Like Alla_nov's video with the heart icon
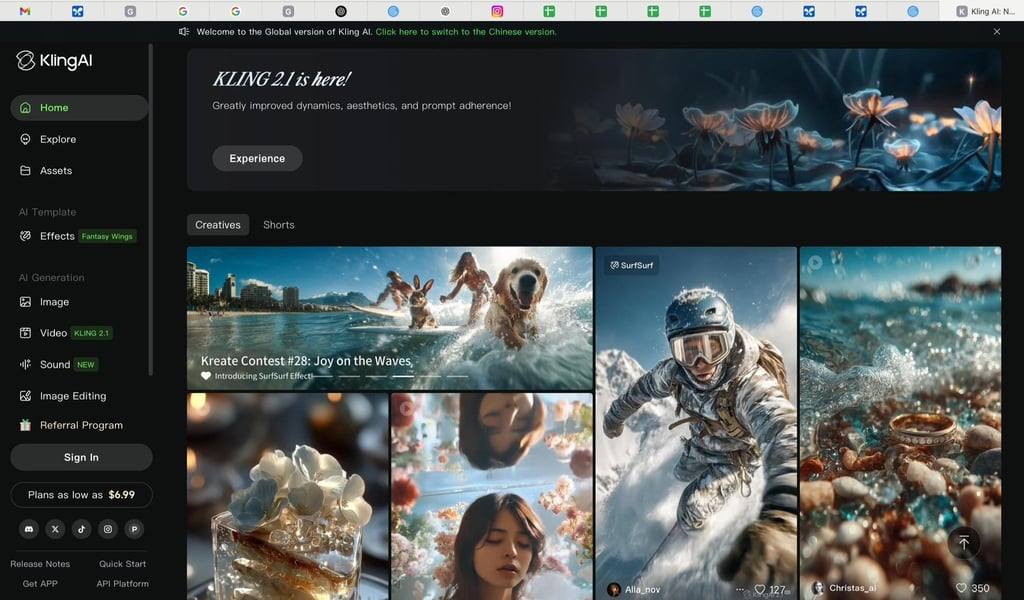This screenshot has height=600, width=1024. [760, 589]
